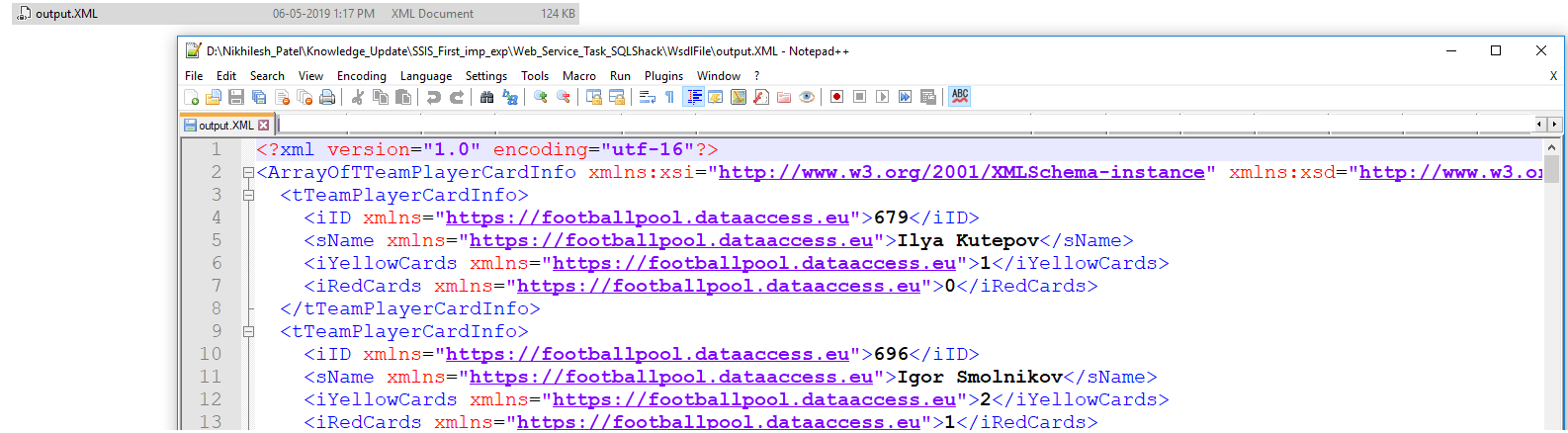1568x433 pixels.
Task: Select the output.XML document tab
Action: tap(226, 126)
